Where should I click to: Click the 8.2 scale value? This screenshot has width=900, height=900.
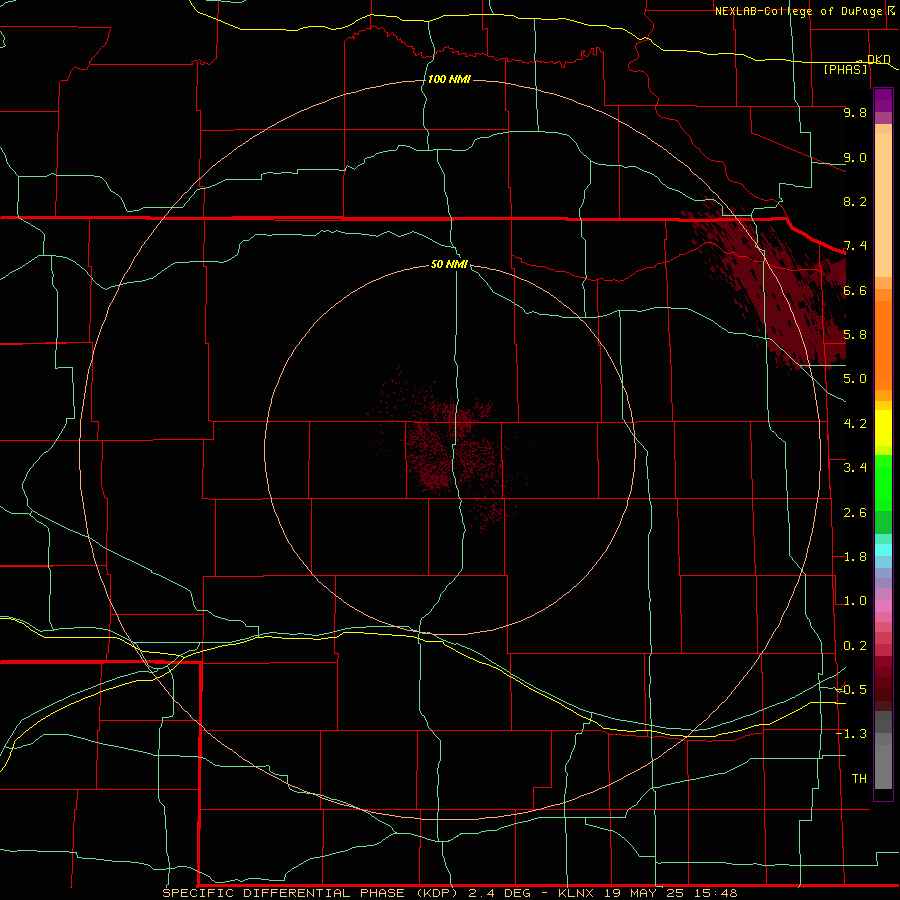point(855,201)
